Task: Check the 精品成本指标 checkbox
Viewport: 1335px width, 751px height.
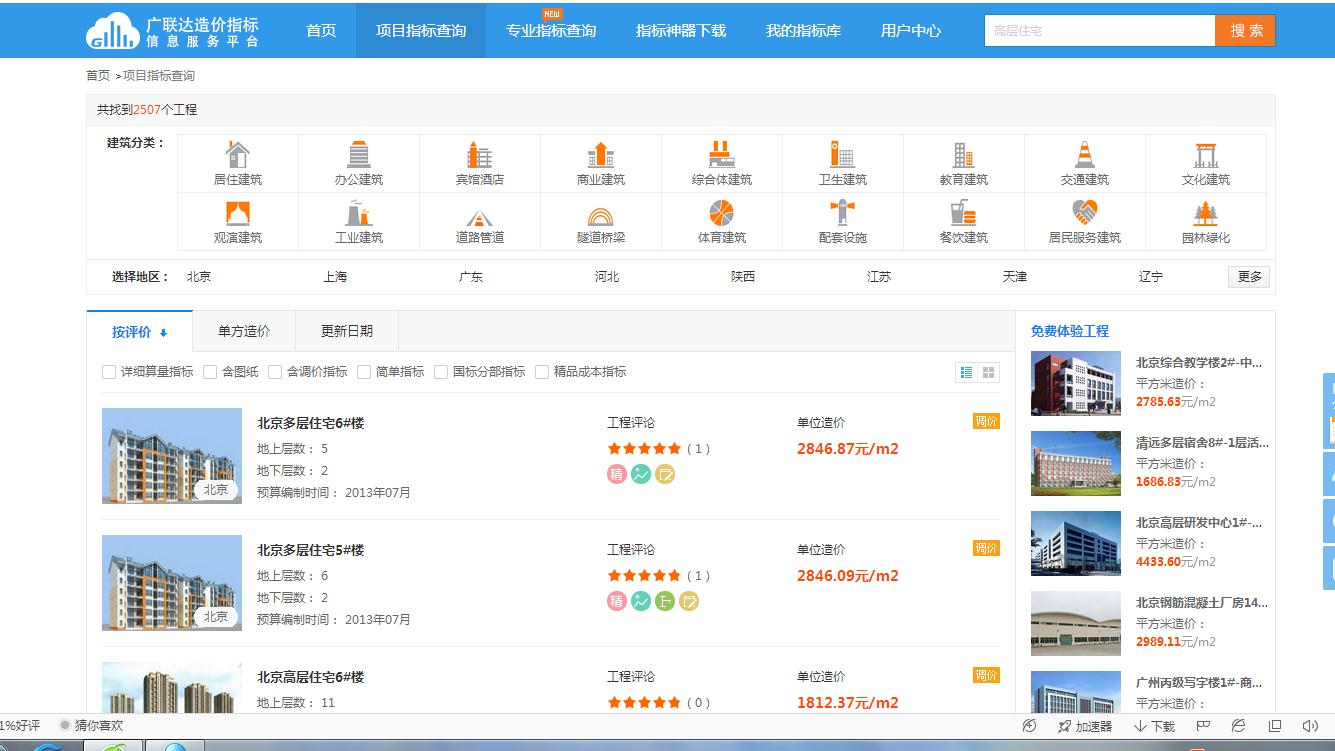Action: tap(542, 372)
